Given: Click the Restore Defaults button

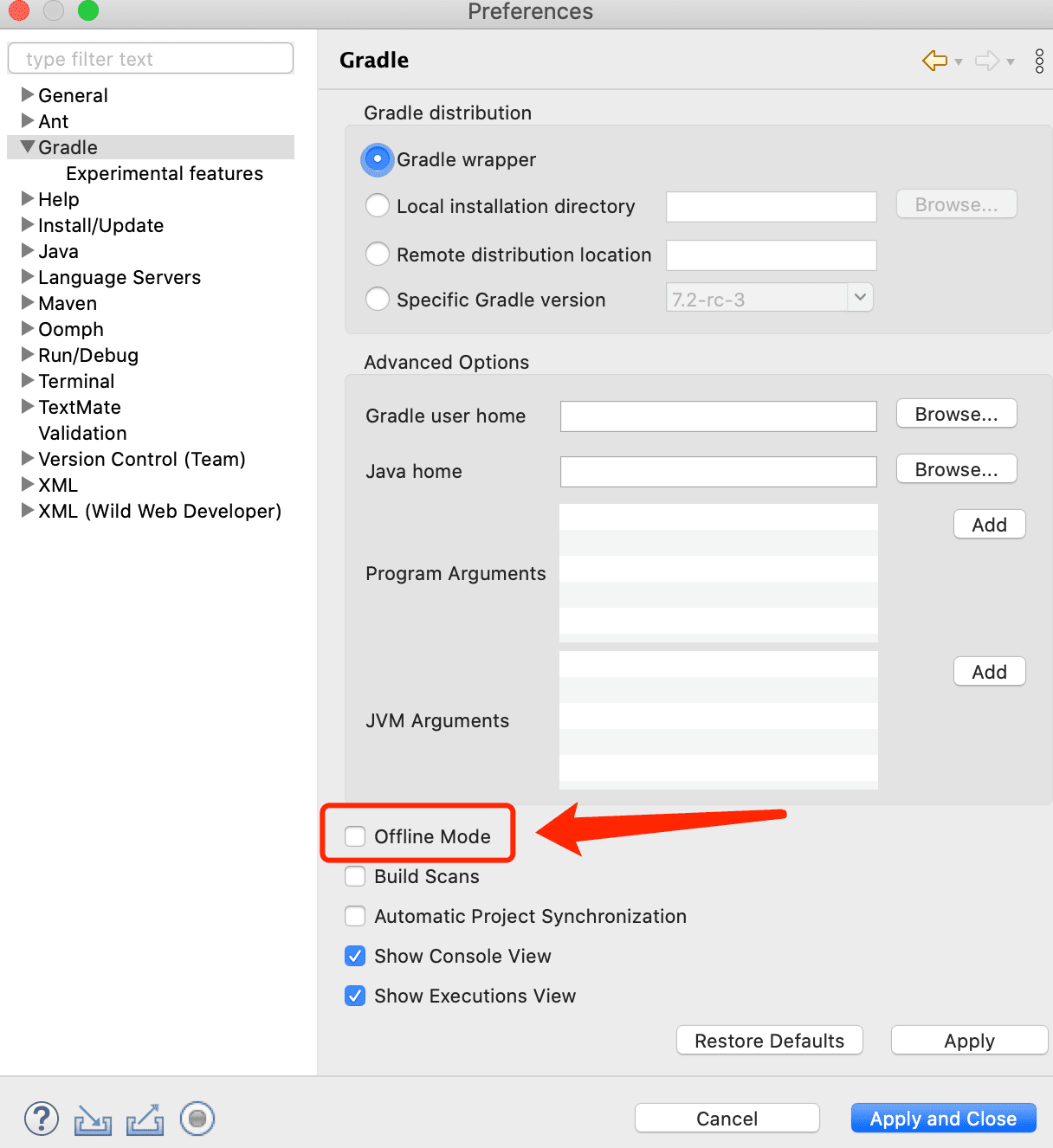Looking at the screenshot, I should click(769, 1041).
